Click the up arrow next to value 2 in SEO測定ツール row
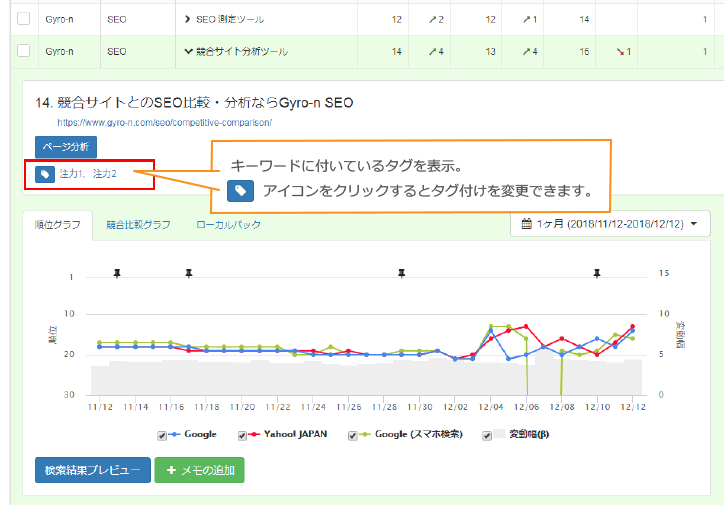This screenshot has height=505, width=724. (x=432, y=19)
